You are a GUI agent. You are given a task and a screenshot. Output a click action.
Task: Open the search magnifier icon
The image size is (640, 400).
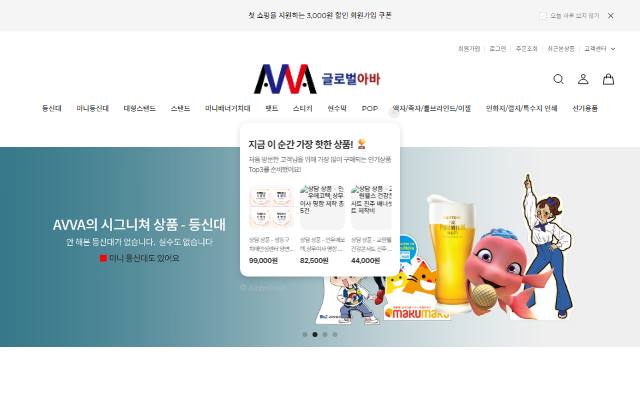pos(558,79)
